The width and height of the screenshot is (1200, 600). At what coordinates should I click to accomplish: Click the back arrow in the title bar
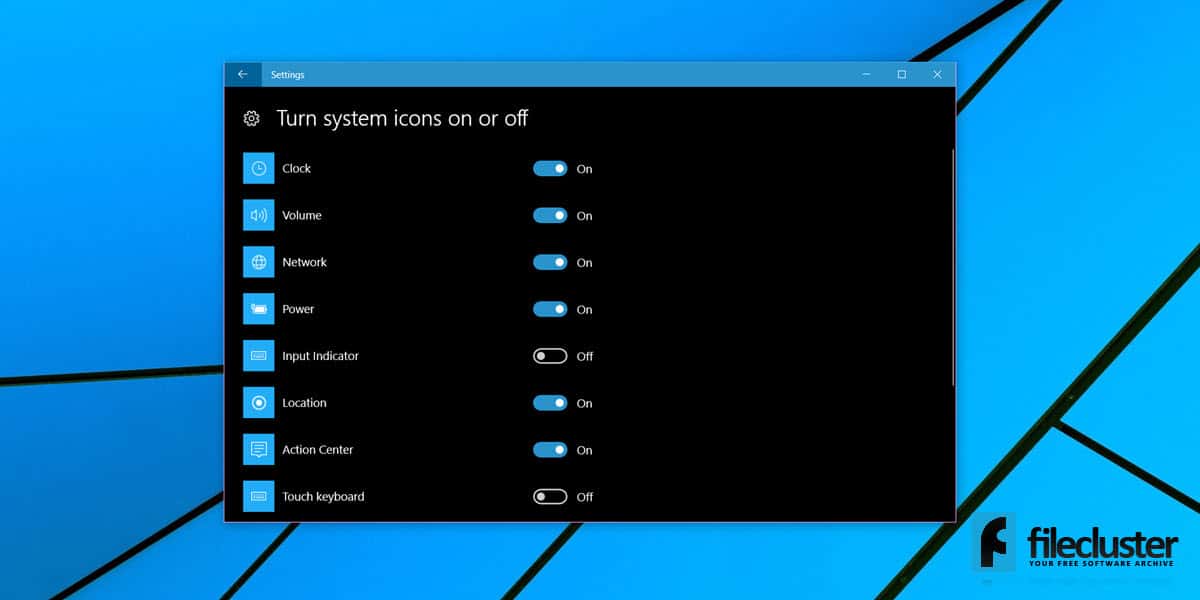(x=243, y=74)
